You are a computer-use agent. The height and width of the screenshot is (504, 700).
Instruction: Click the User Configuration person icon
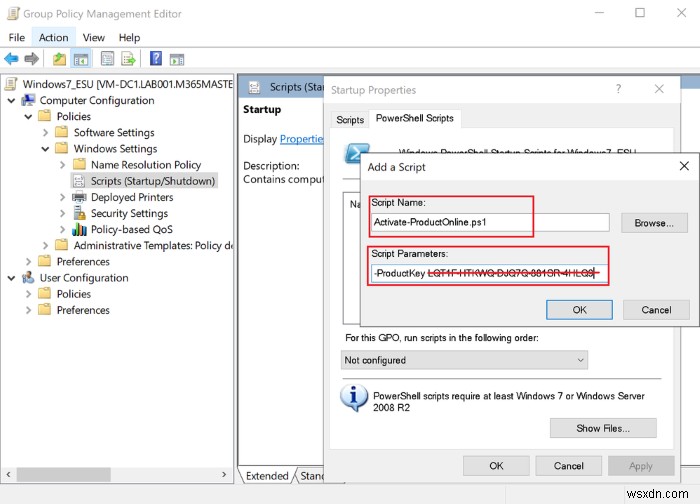coord(28,277)
